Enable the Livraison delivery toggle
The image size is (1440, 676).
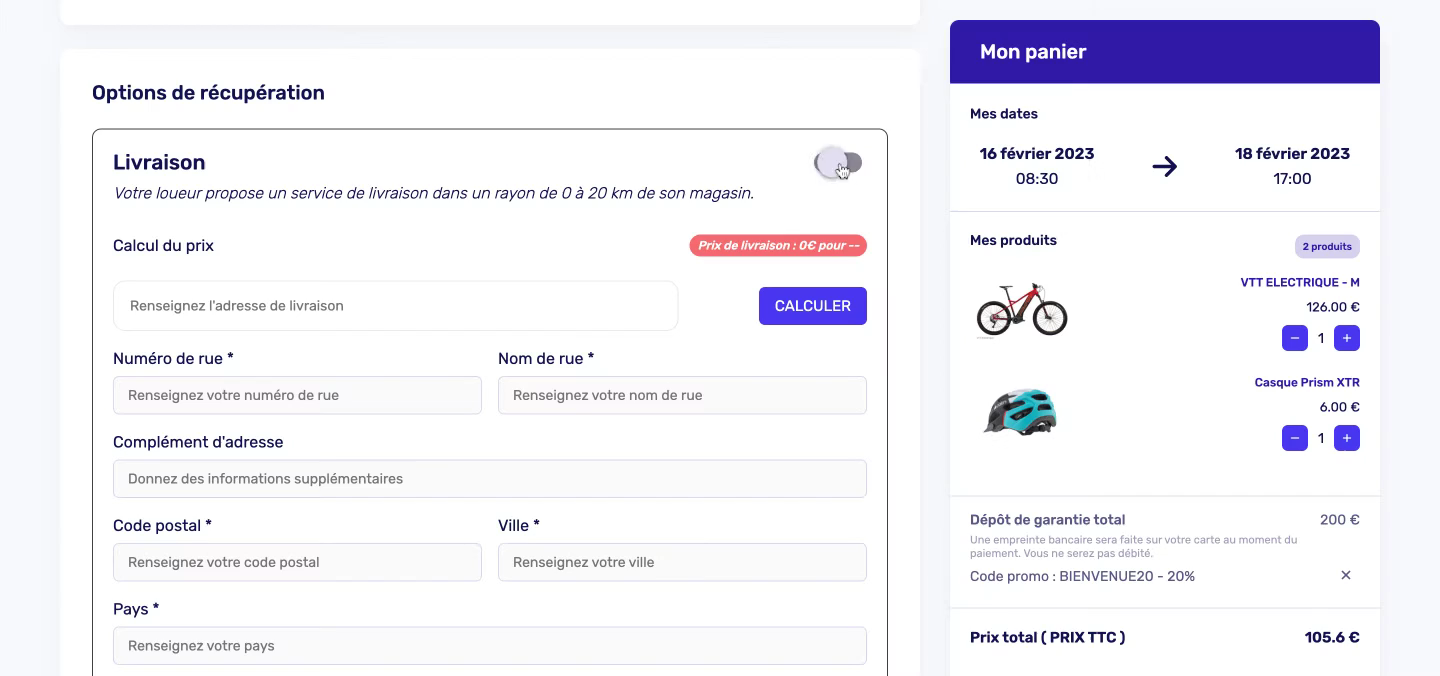tap(839, 162)
